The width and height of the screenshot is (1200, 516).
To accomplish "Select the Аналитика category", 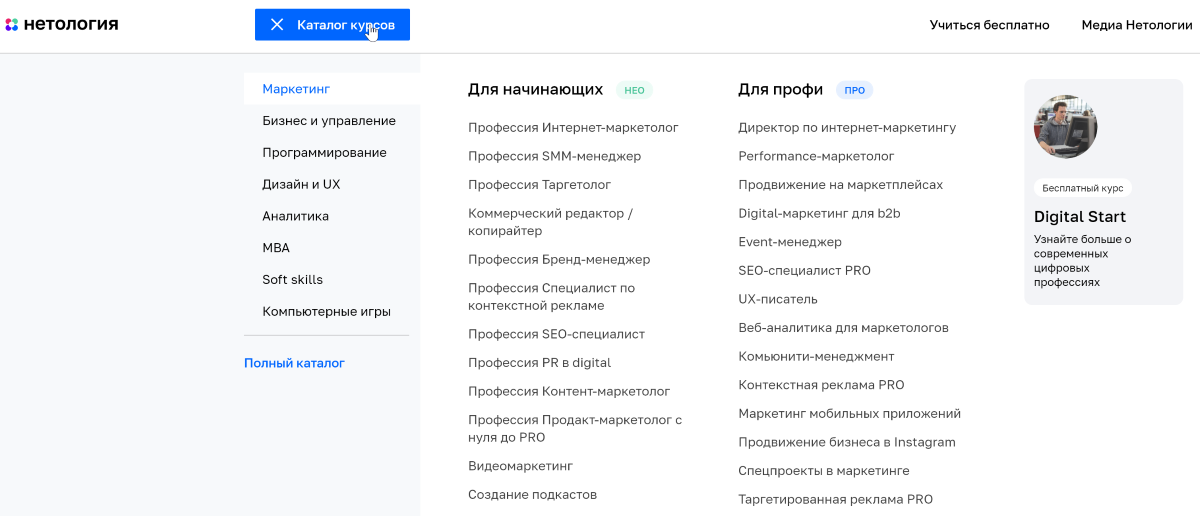I will tap(295, 216).
